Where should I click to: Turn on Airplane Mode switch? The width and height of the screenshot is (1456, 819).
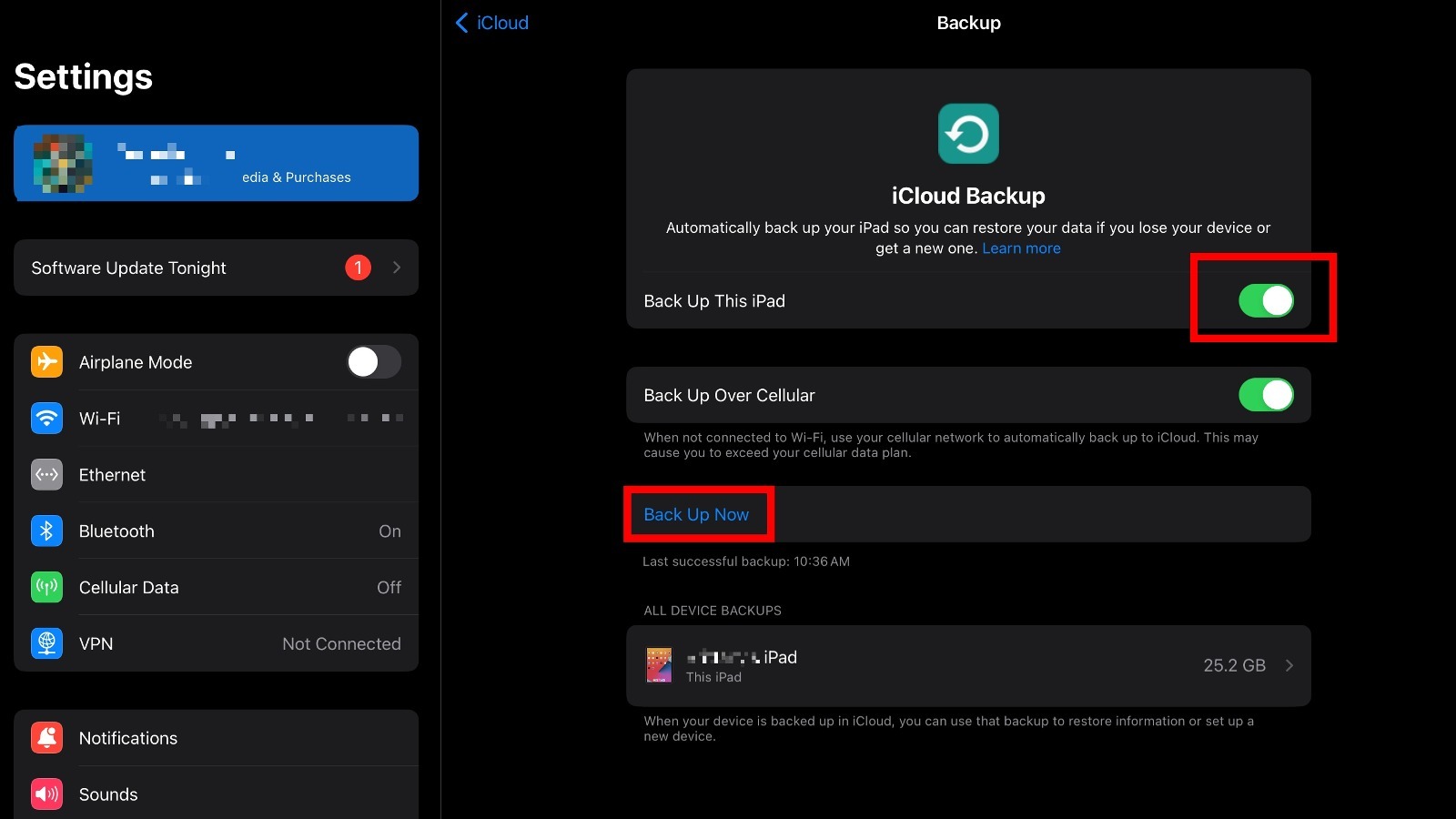coord(373,362)
